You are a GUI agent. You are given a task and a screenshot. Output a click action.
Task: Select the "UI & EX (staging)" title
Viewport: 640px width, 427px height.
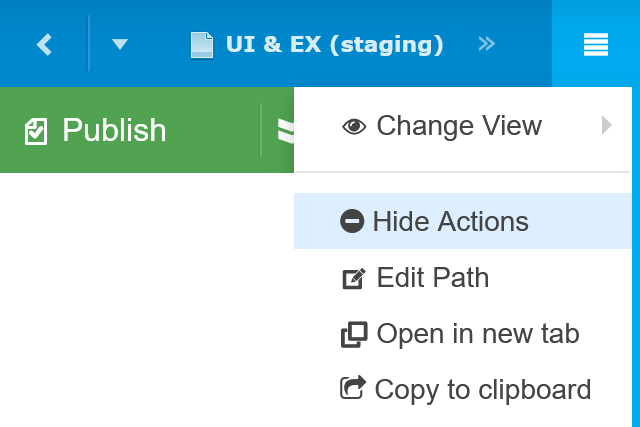coord(334,45)
